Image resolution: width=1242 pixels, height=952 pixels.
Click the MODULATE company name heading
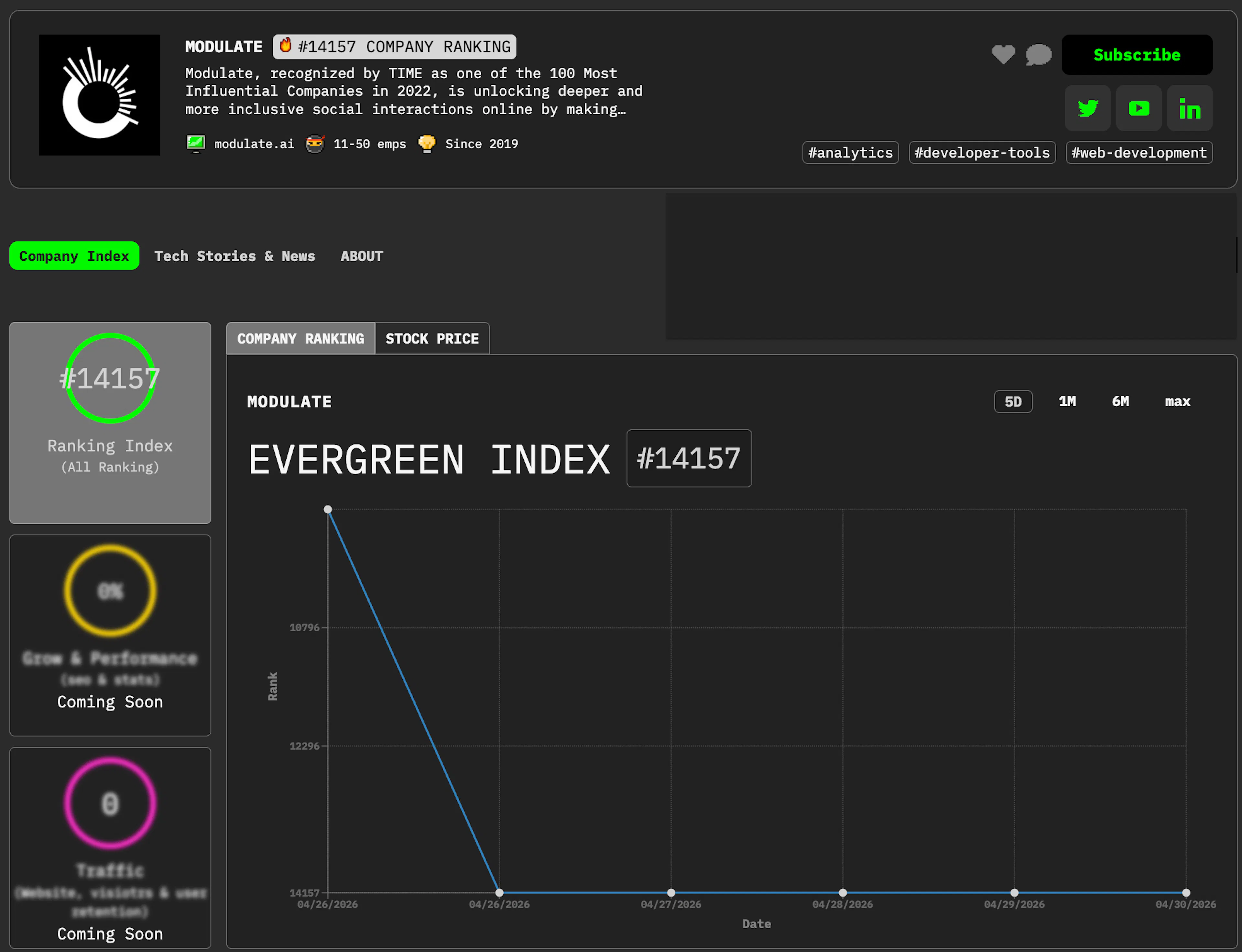pos(224,47)
